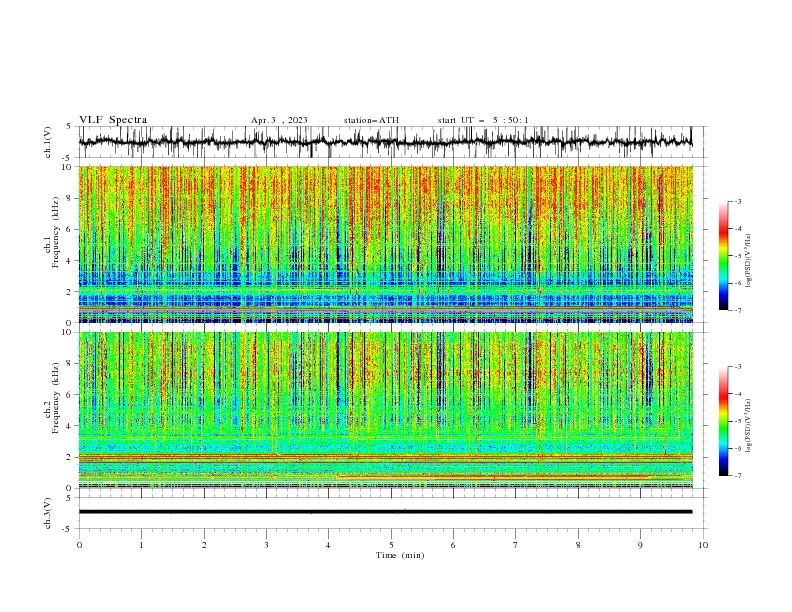Click the "ch.3(V)" axis label
This screenshot has height=612, width=792.
click(48, 513)
